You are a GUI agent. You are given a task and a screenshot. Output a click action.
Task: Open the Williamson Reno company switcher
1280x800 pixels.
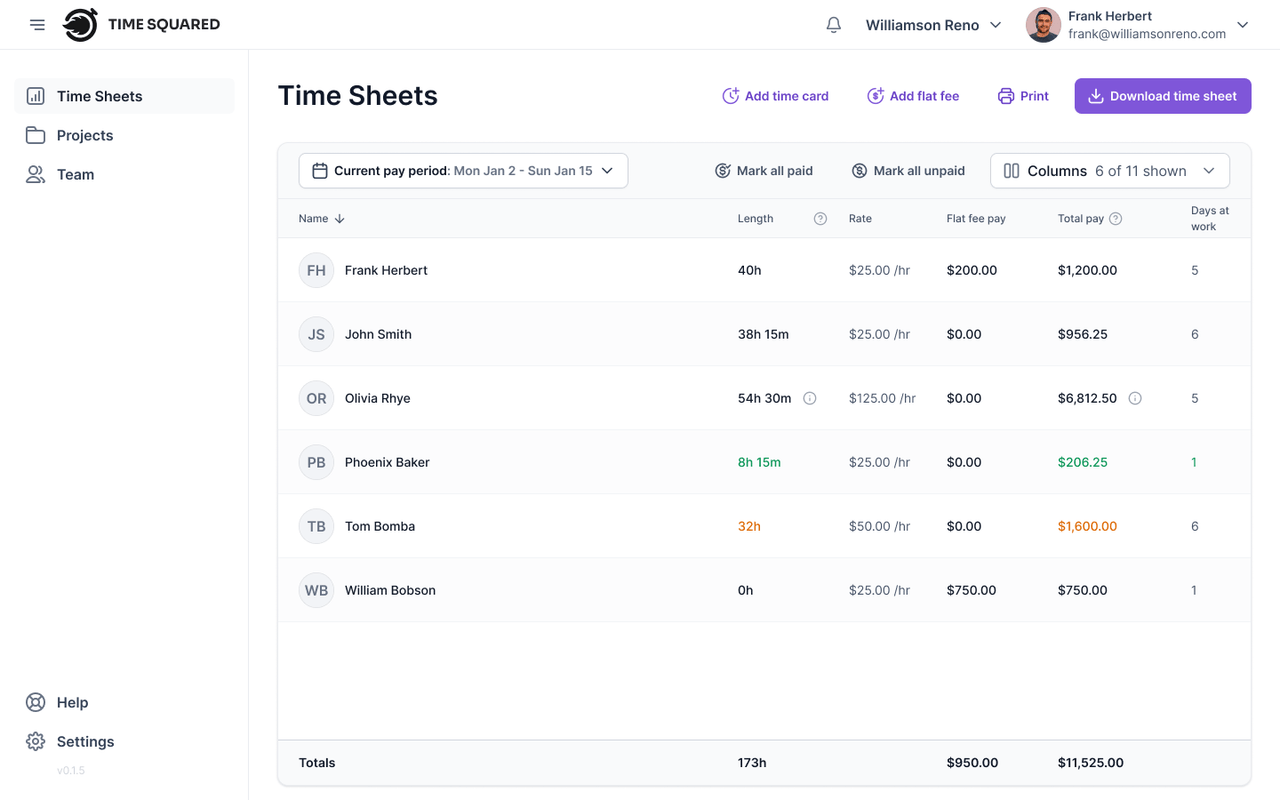pos(933,25)
